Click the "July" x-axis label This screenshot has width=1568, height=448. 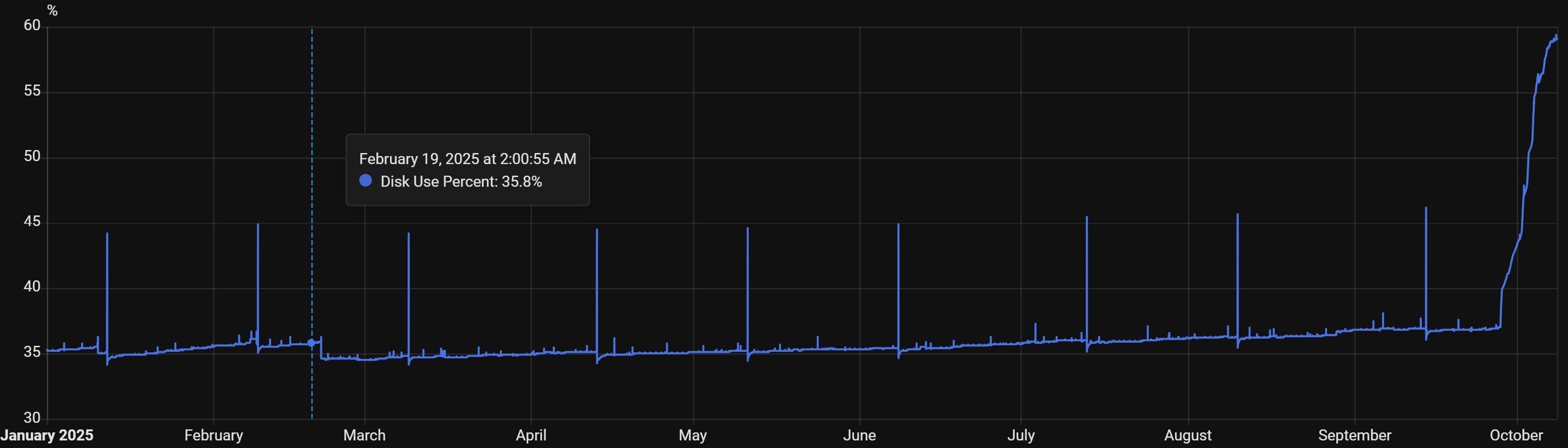1021,435
